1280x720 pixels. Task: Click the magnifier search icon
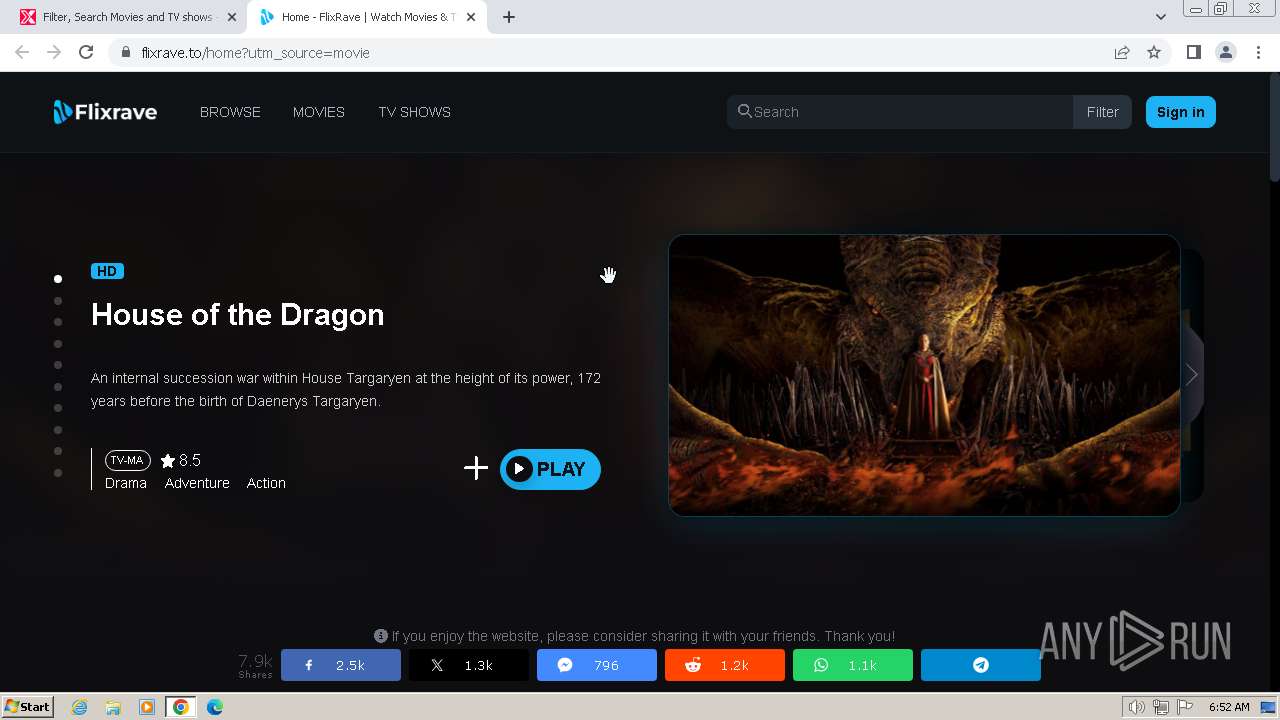(x=744, y=111)
